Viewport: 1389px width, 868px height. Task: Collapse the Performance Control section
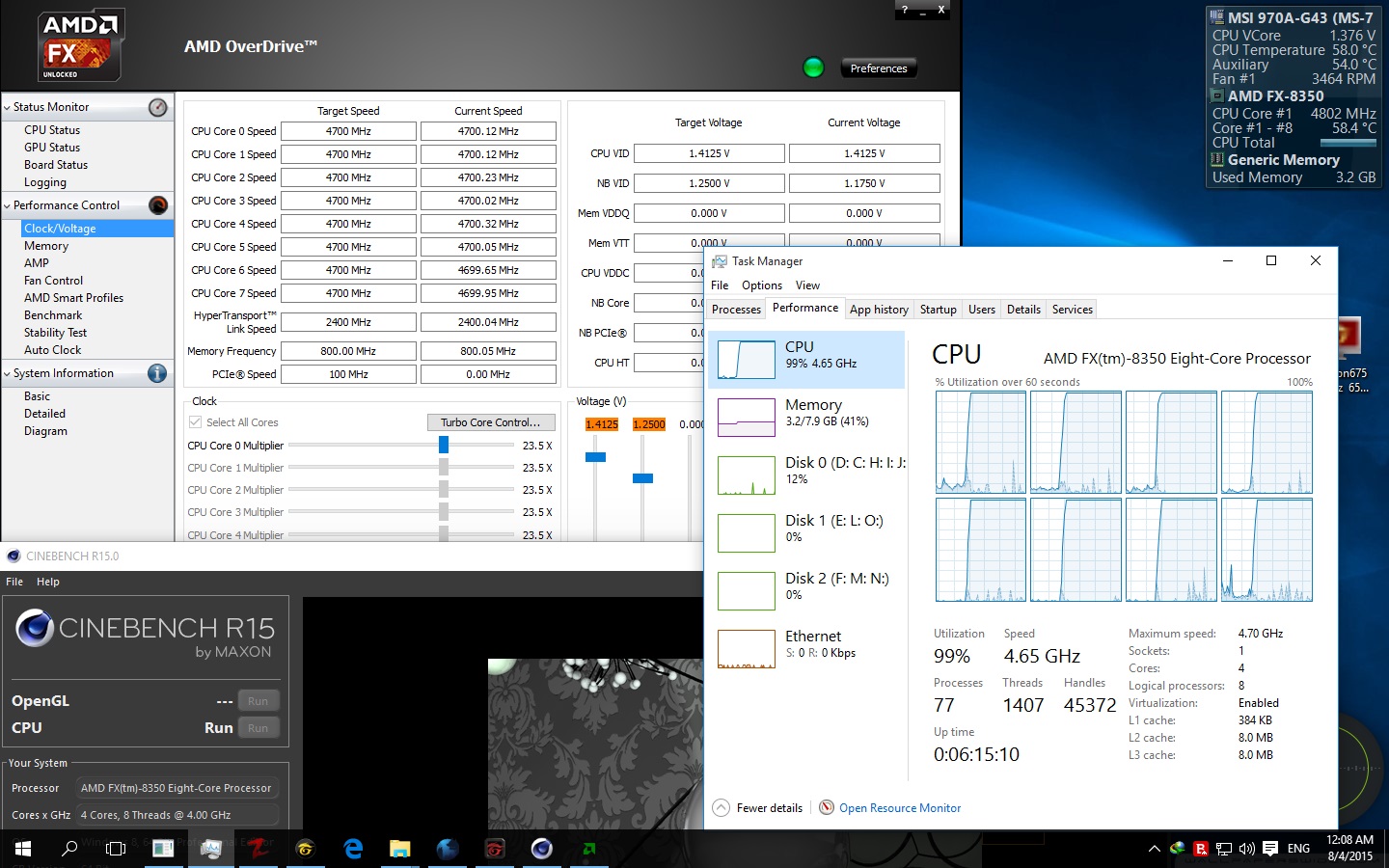(9, 204)
